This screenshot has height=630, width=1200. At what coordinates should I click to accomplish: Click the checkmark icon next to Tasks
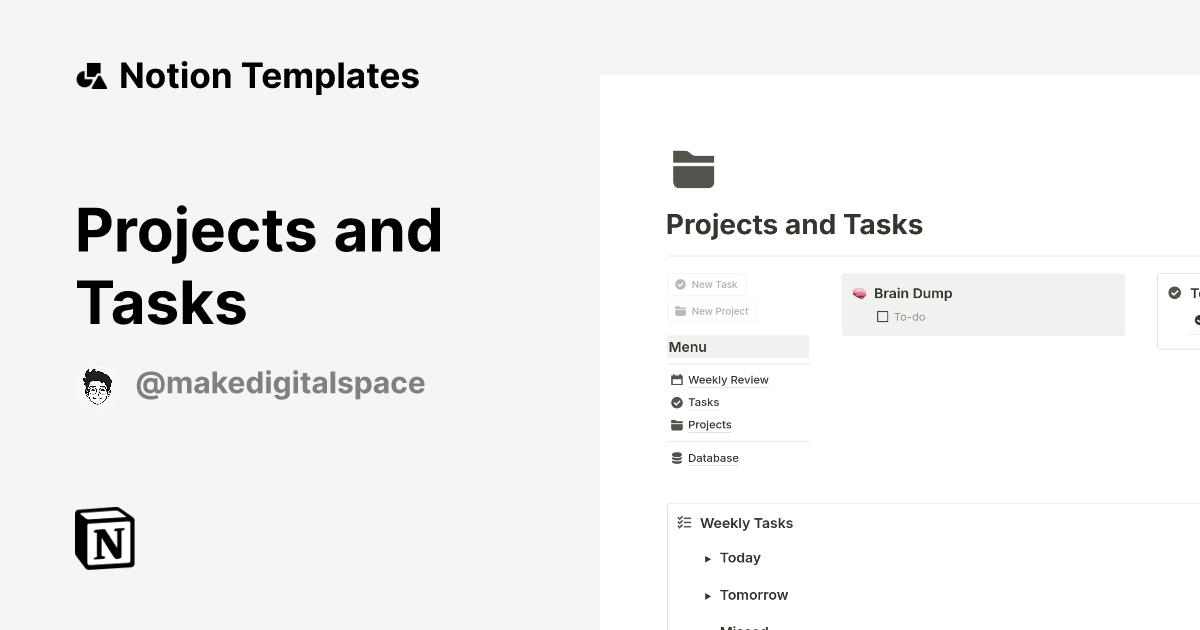click(677, 402)
